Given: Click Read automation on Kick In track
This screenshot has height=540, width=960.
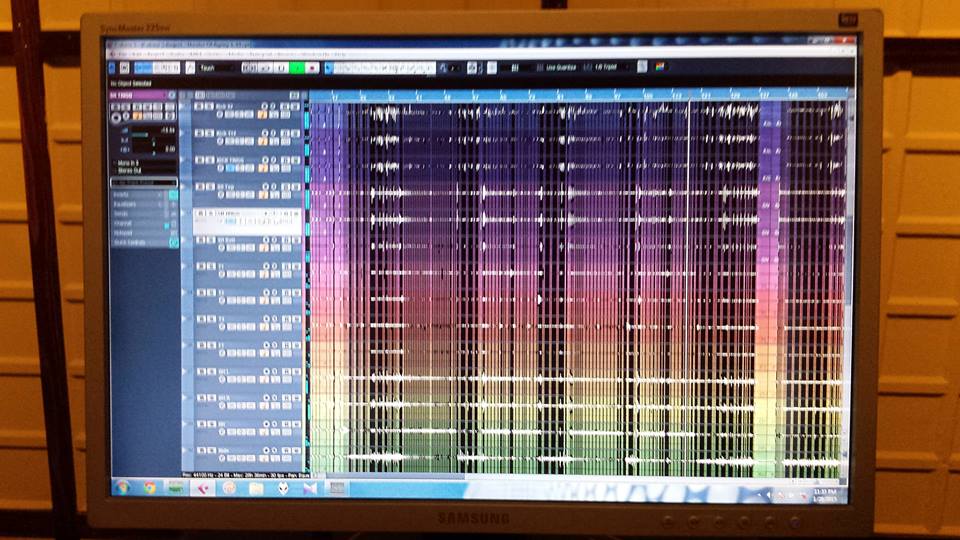Looking at the screenshot, I should coord(286,107).
